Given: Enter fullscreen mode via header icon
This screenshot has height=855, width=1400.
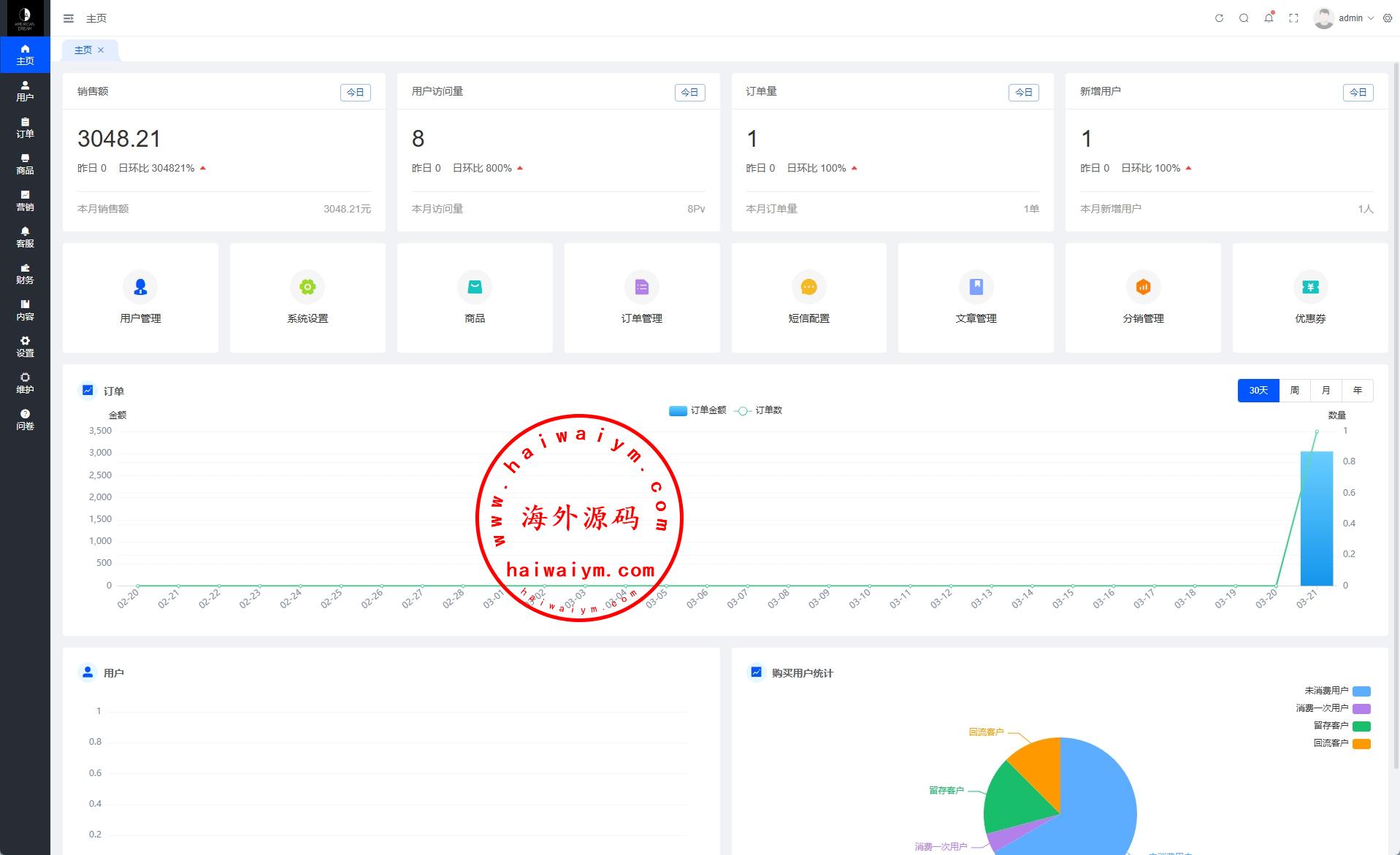Looking at the screenshot, I should [1293, 18].
